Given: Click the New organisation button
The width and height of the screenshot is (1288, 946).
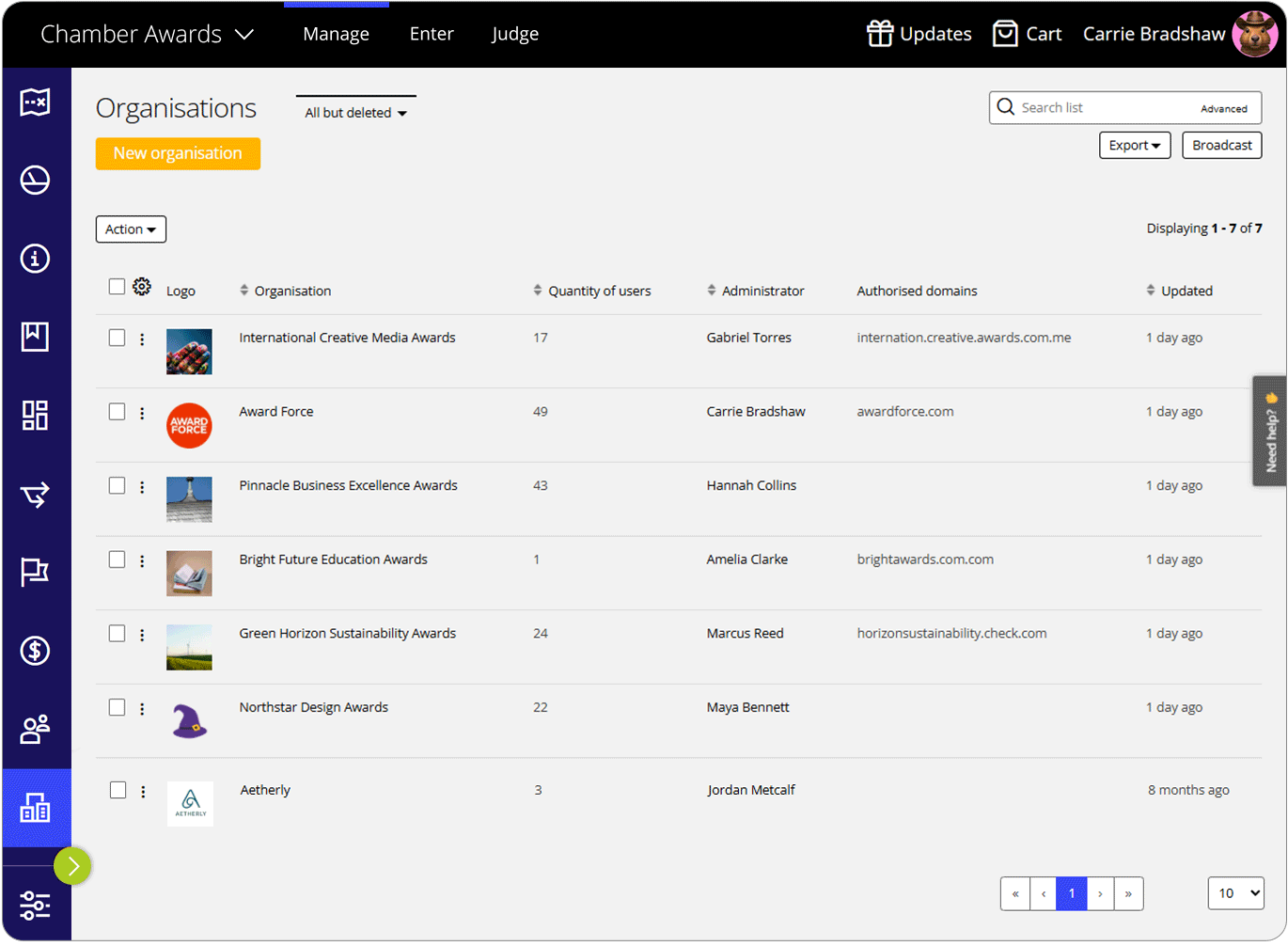Looking at the screenshot, I should tap(178, 153).
